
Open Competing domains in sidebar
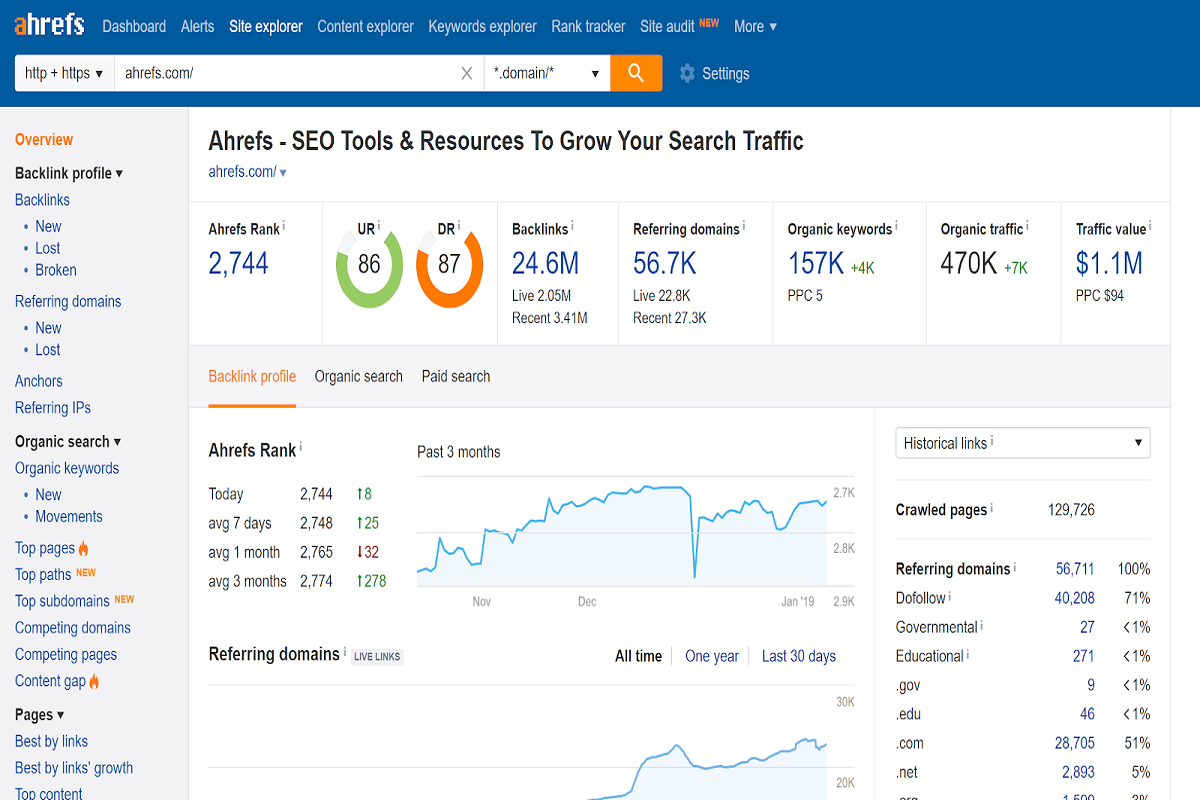[x=73, y=628]
